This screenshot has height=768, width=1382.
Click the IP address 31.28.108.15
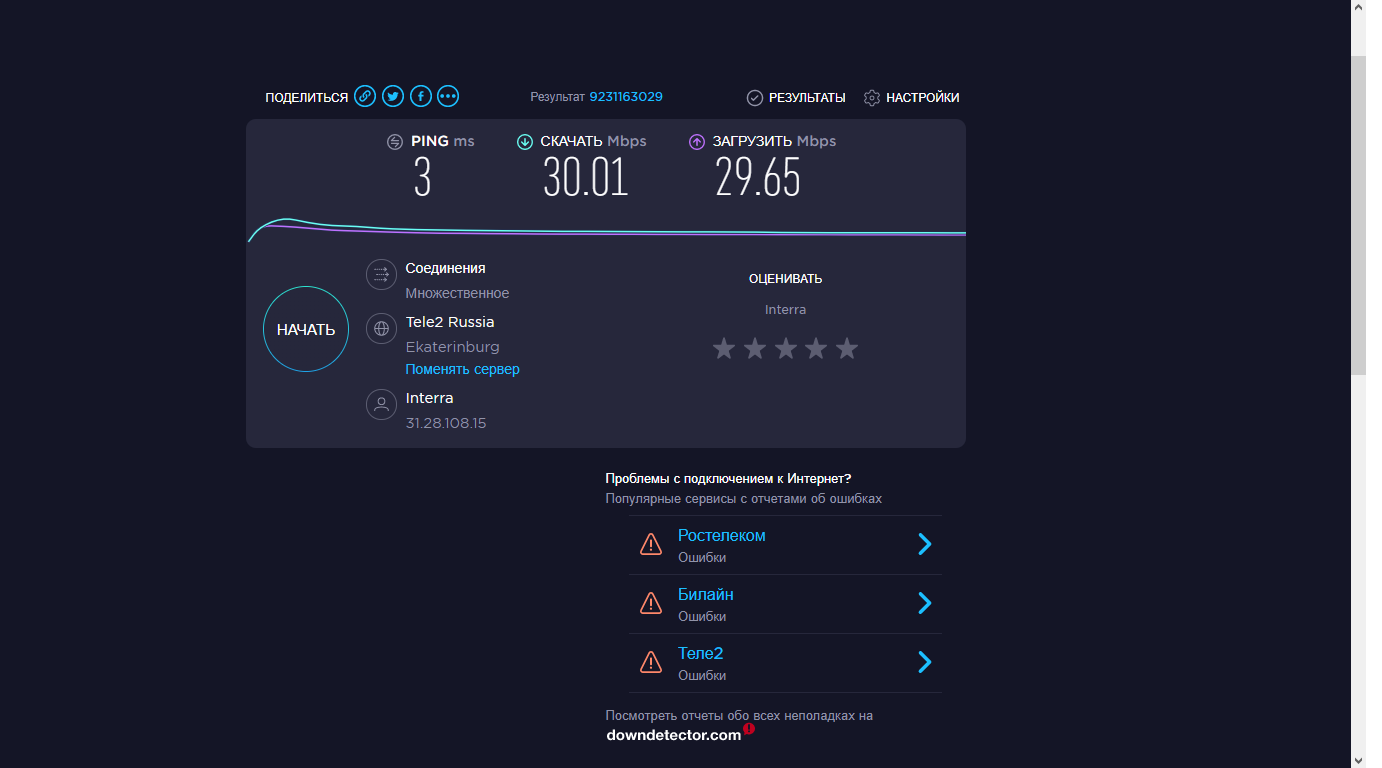pyautogui.click(x=446, y=423)
